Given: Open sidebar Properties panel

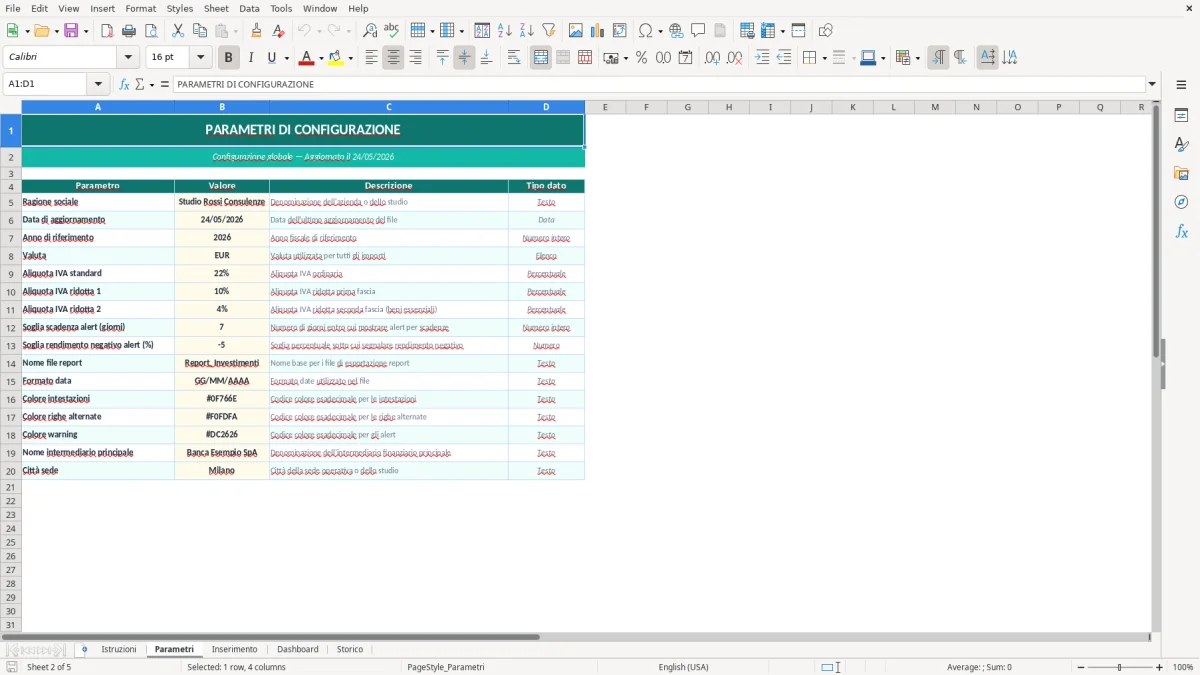Looking at the screenshot, I should click(x=1181, y=116).
